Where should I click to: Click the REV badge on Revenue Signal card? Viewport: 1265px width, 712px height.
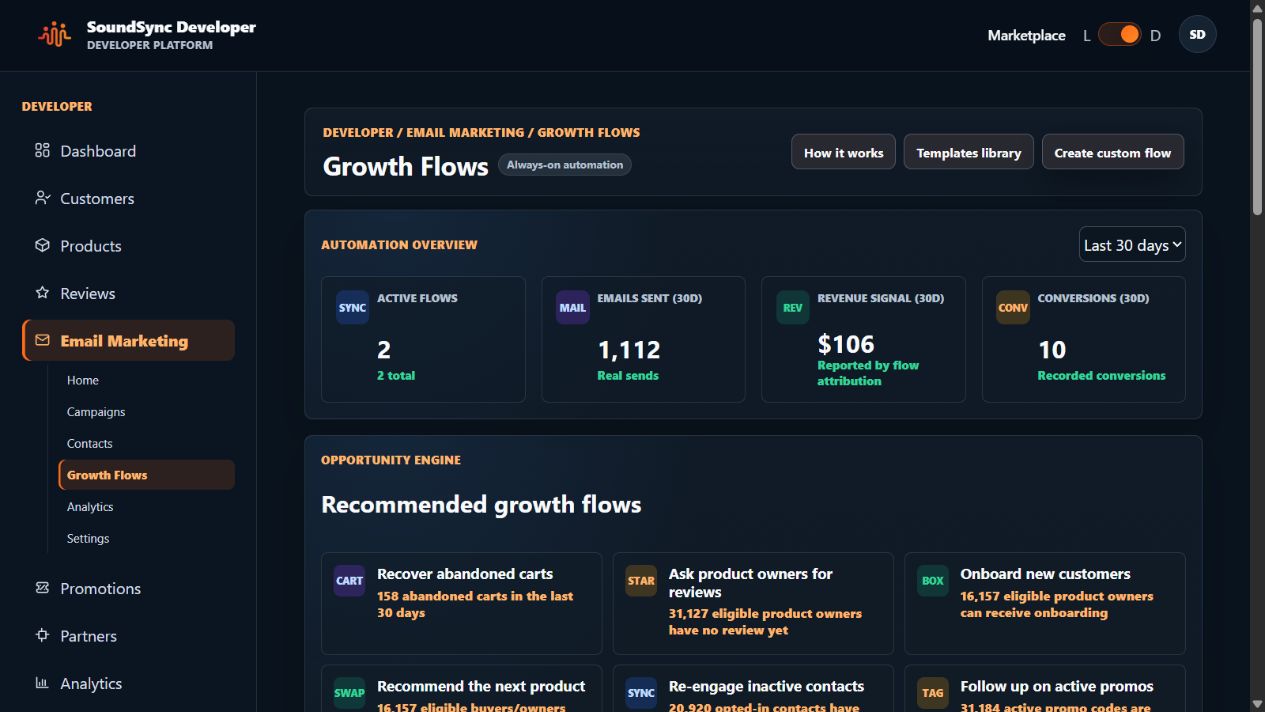pos(793,308)
